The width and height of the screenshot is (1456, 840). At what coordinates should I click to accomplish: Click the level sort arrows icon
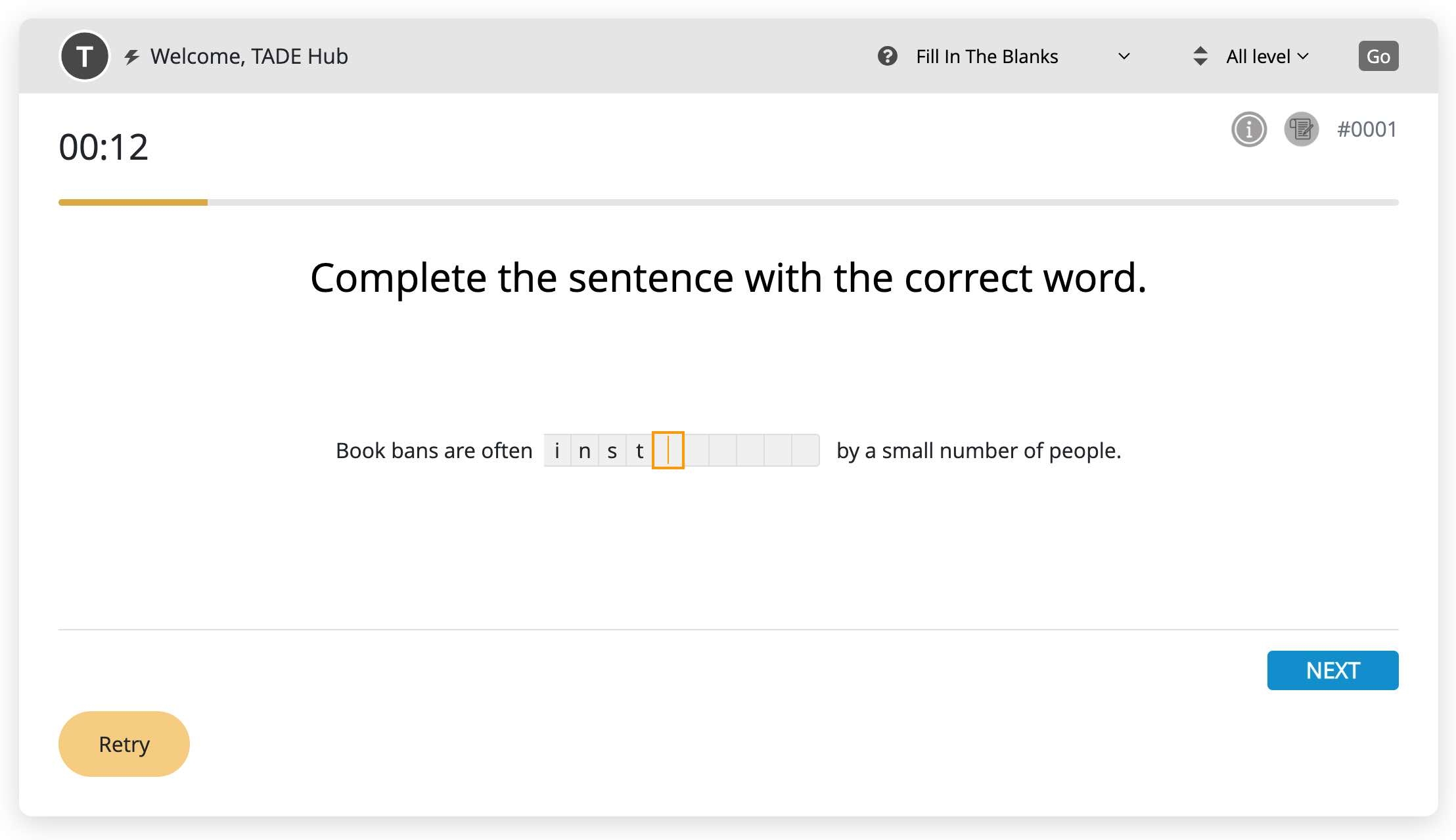tap(1200, 57)
